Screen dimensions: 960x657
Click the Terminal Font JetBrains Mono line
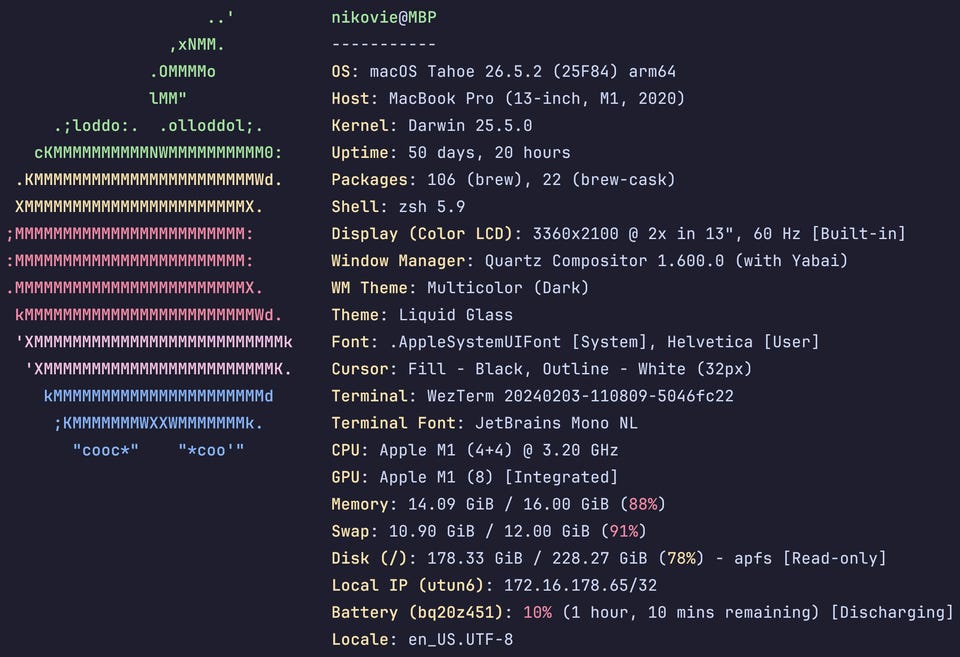(x=484, y=423)
